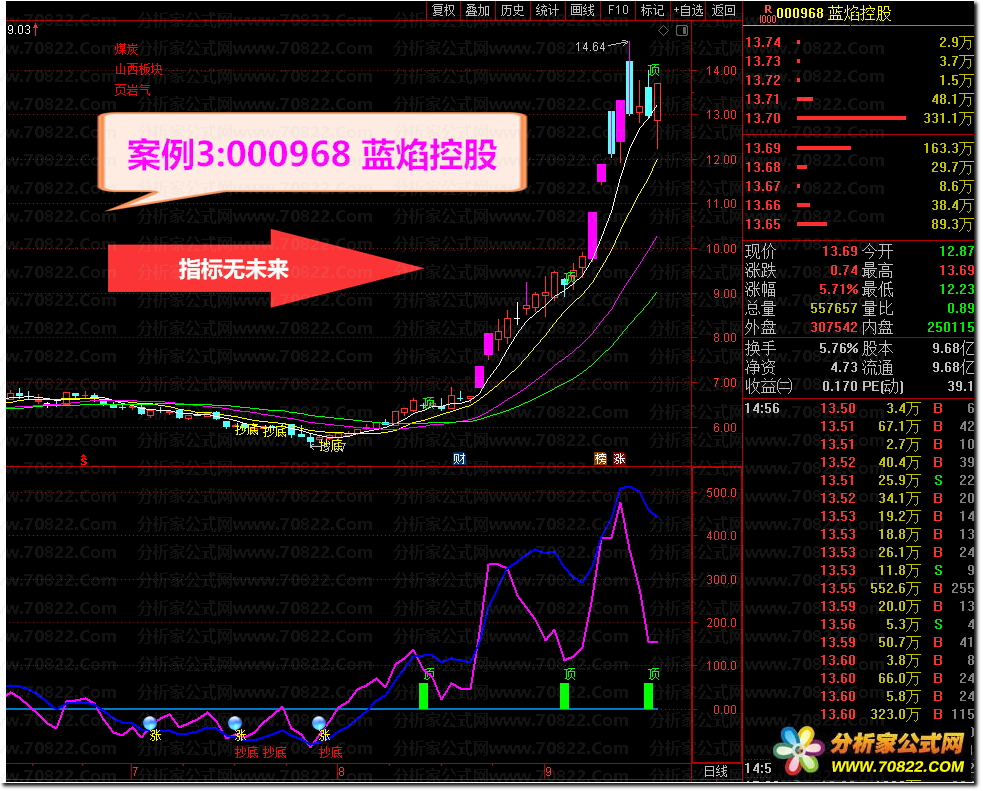Open the 复权 price adjustment option
This screenshot has height=791, width=983.
pyautogui.click(x=443, y=10)
